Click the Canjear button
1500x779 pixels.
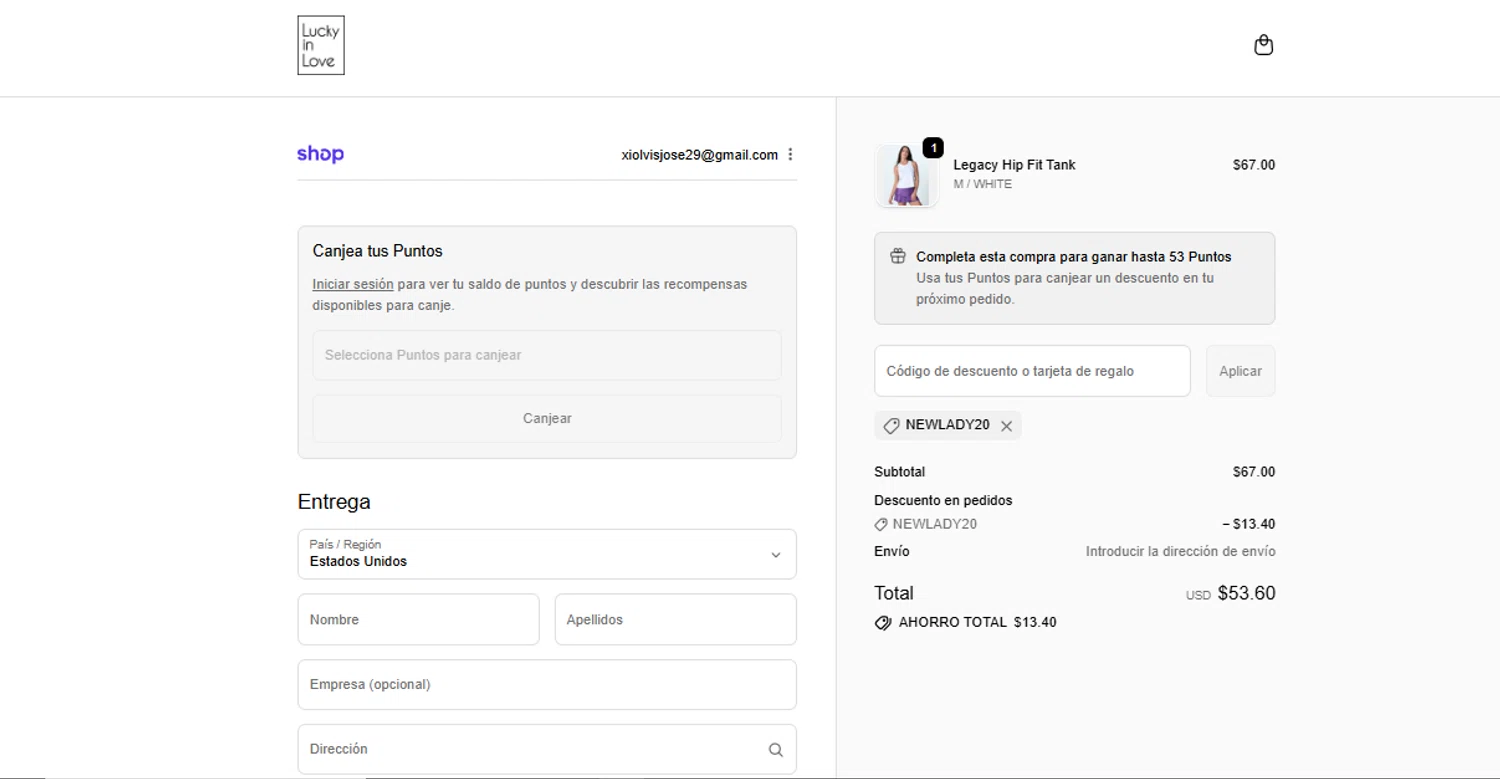pyautogui.click(x=547, y=418)
